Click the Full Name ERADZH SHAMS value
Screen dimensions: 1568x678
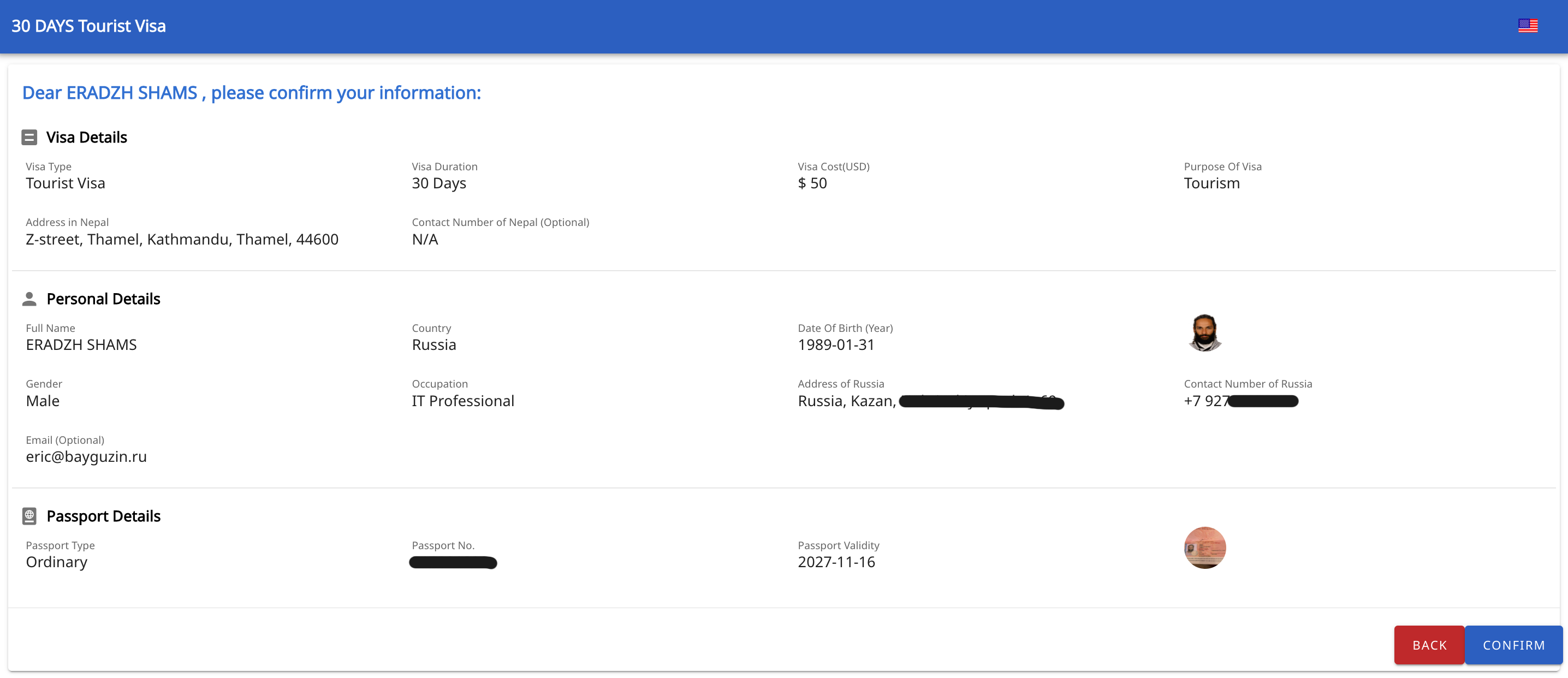[x=81, y=344]
